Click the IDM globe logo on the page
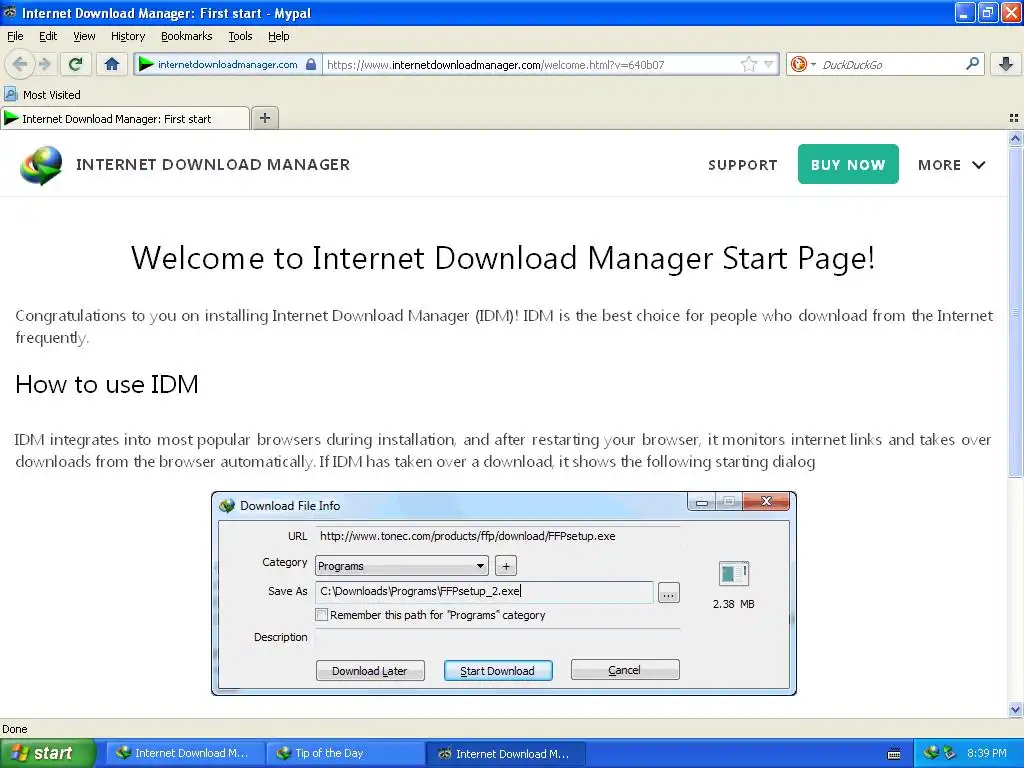 point(41,165)
